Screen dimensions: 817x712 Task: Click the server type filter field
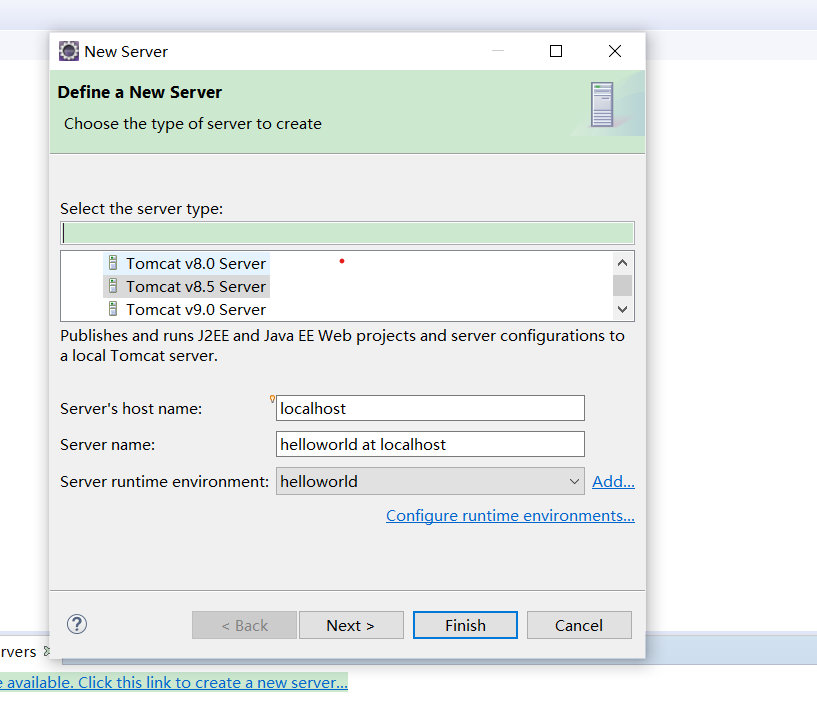pos(347,232)
